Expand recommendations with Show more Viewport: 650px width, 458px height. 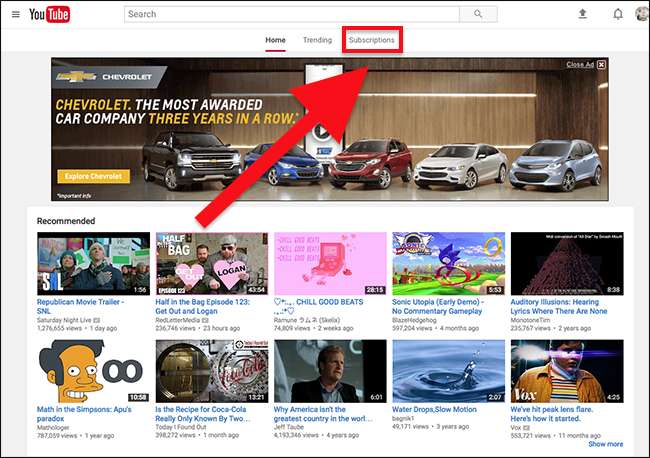(x=605, y=444)
